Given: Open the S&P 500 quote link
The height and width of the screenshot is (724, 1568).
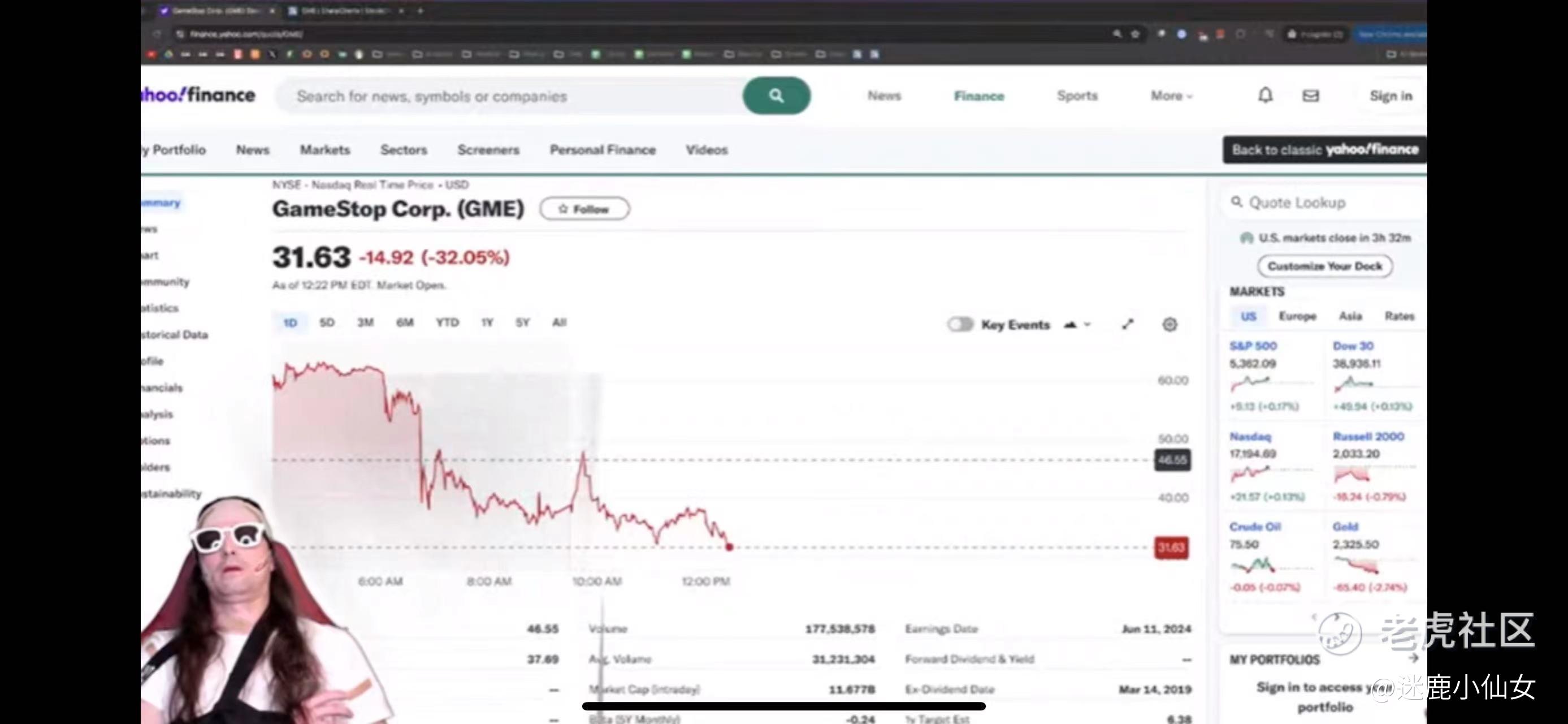Looking at the screenshot, I should click(x=1253, y=346).
